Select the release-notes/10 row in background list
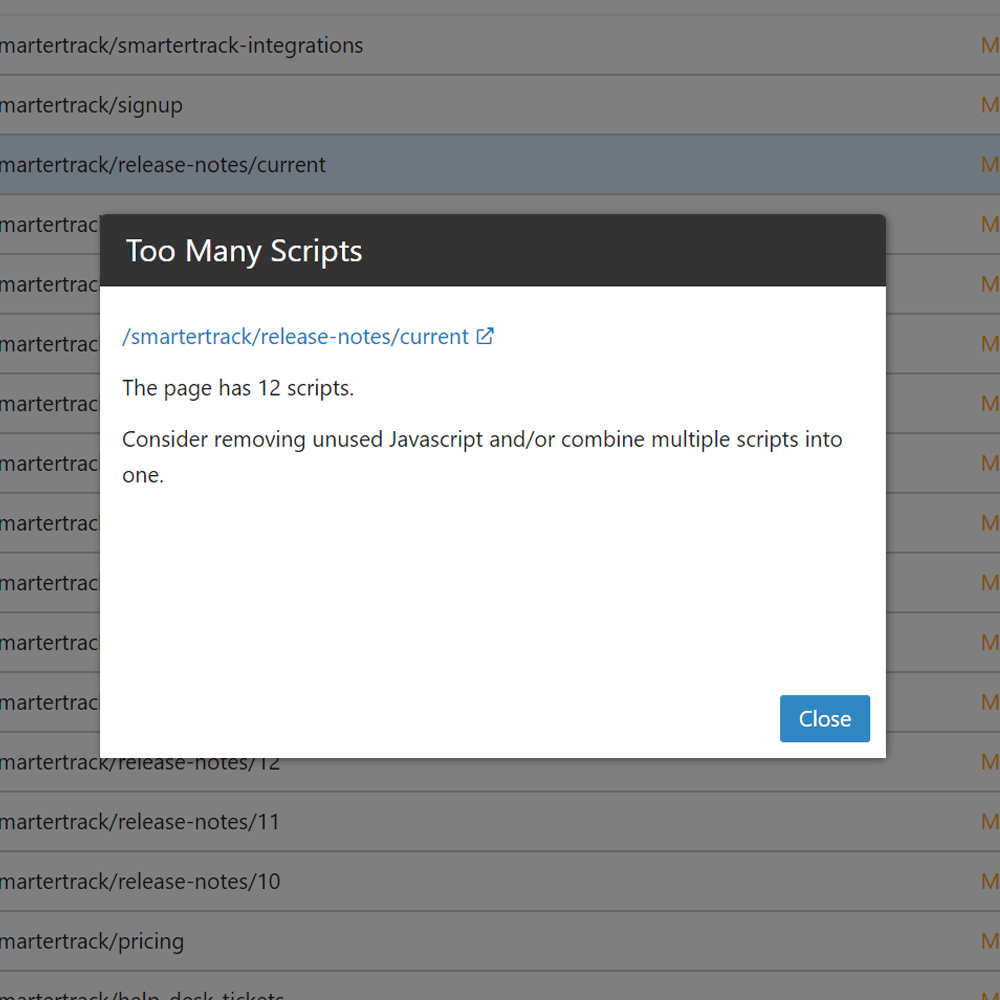This screenshot has height=1000, width=1000. click(500, 881)
